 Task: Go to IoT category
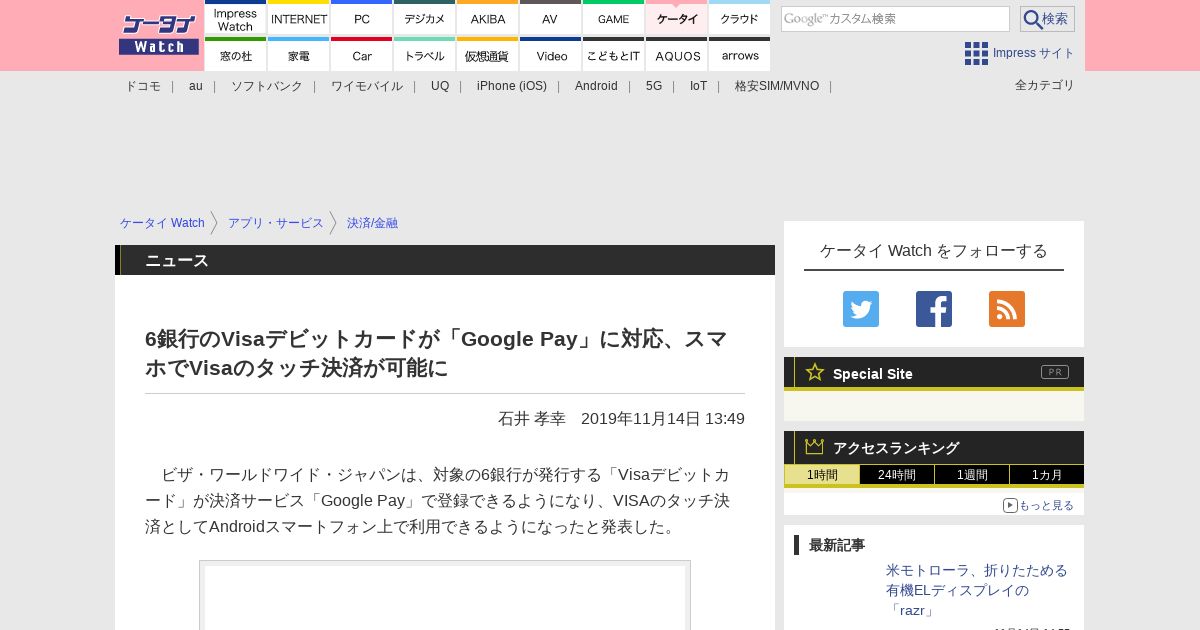click(x=698, y=86)
